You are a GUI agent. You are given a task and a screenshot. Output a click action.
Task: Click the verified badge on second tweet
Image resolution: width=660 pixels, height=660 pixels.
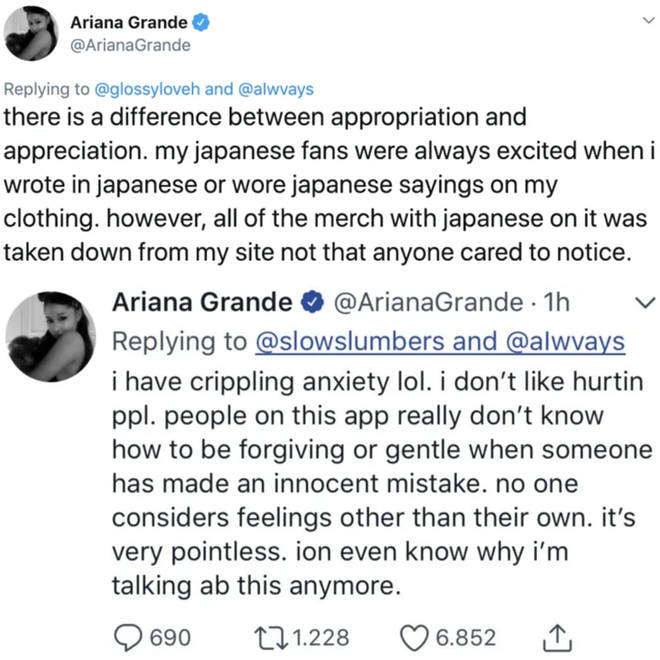pos(311,302)
